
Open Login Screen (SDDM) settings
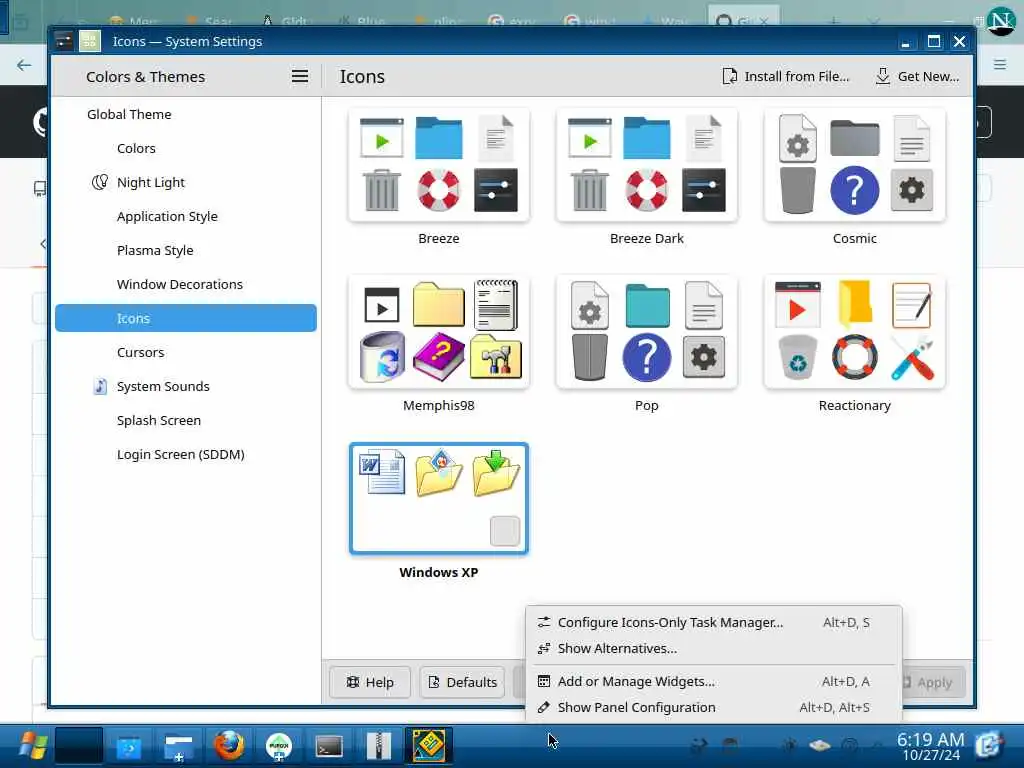point(185,454)
